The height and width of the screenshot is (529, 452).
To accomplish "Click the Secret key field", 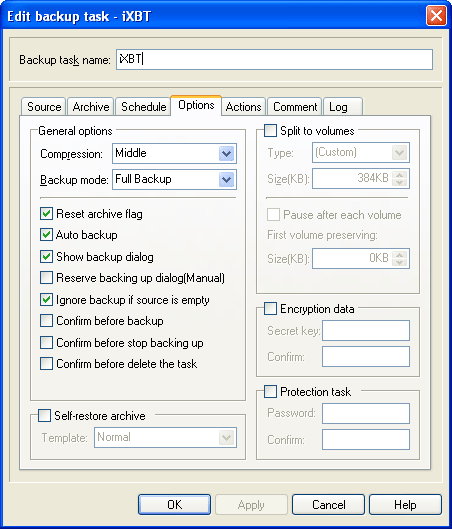I will (366, 331).
